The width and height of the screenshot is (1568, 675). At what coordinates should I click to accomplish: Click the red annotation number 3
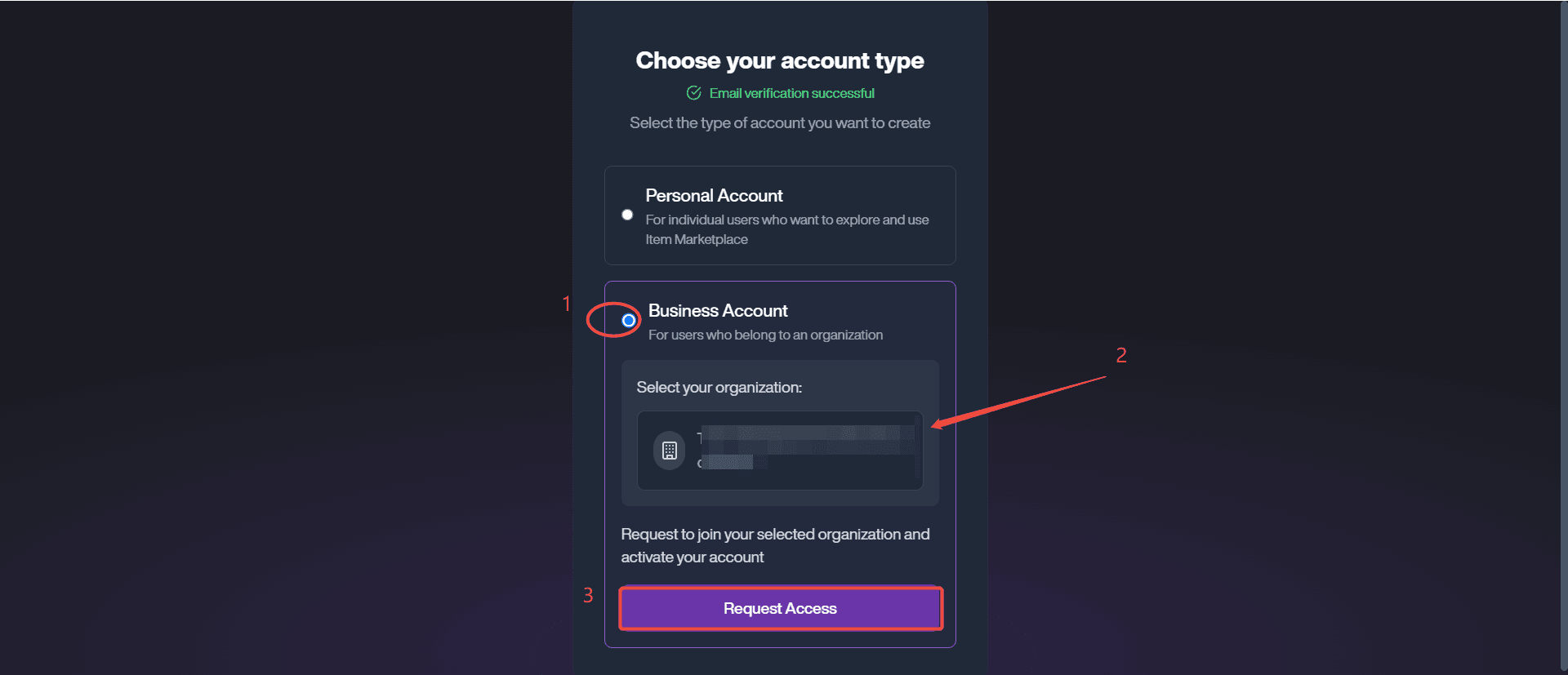coord(588,596)
